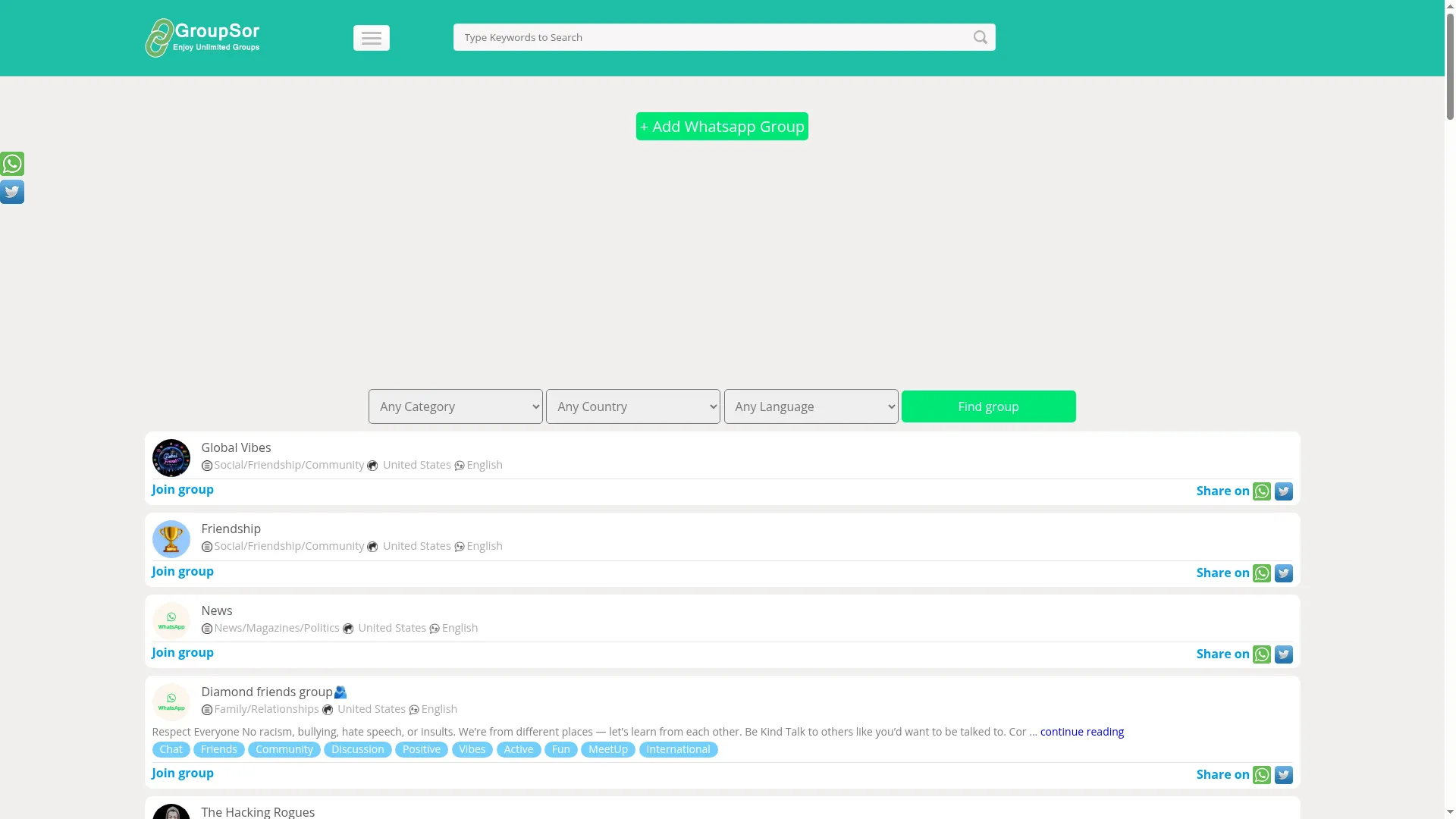Viewport: 1456px width, 819px height.
Task: Select the Active tag
Action: (x=519, y=749)
